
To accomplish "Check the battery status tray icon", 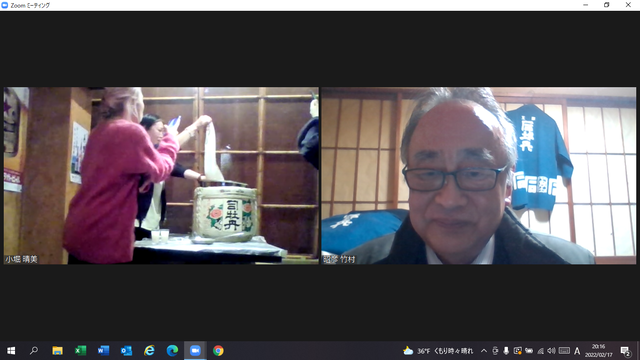I will [529, 351].
